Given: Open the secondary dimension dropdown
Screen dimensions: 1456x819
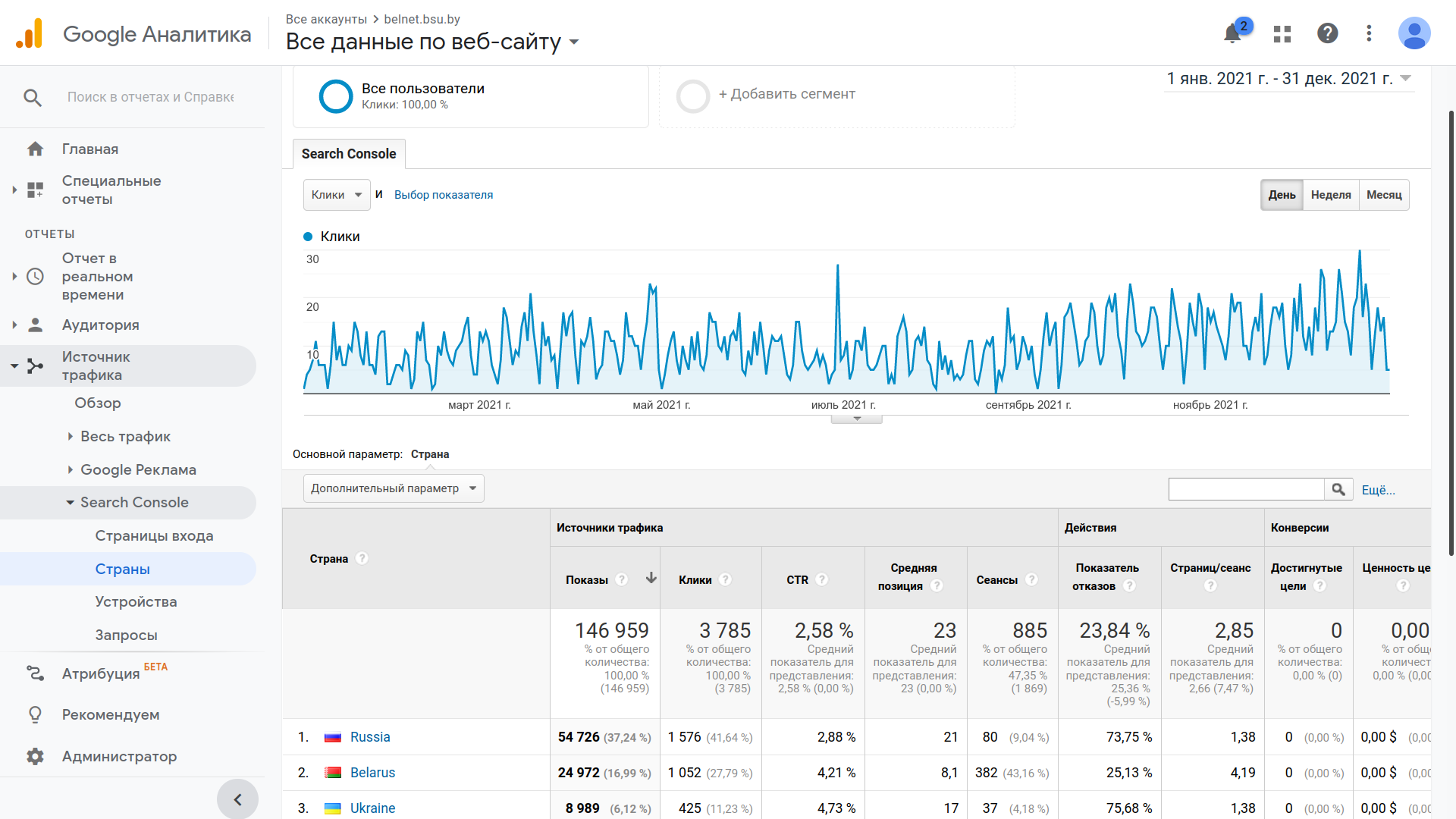Looking at the screenshot, I should tap(394, 488).
